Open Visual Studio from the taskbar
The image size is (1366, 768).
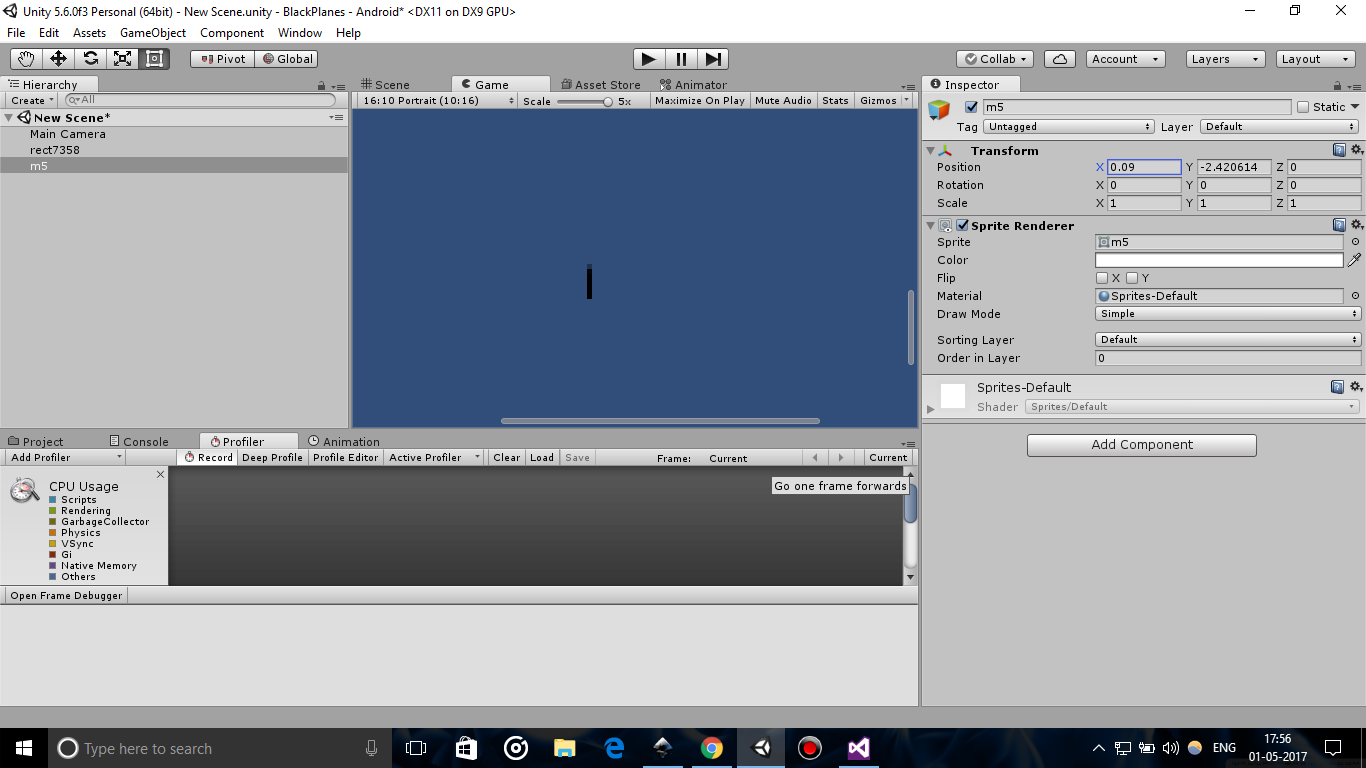[859, 748]
